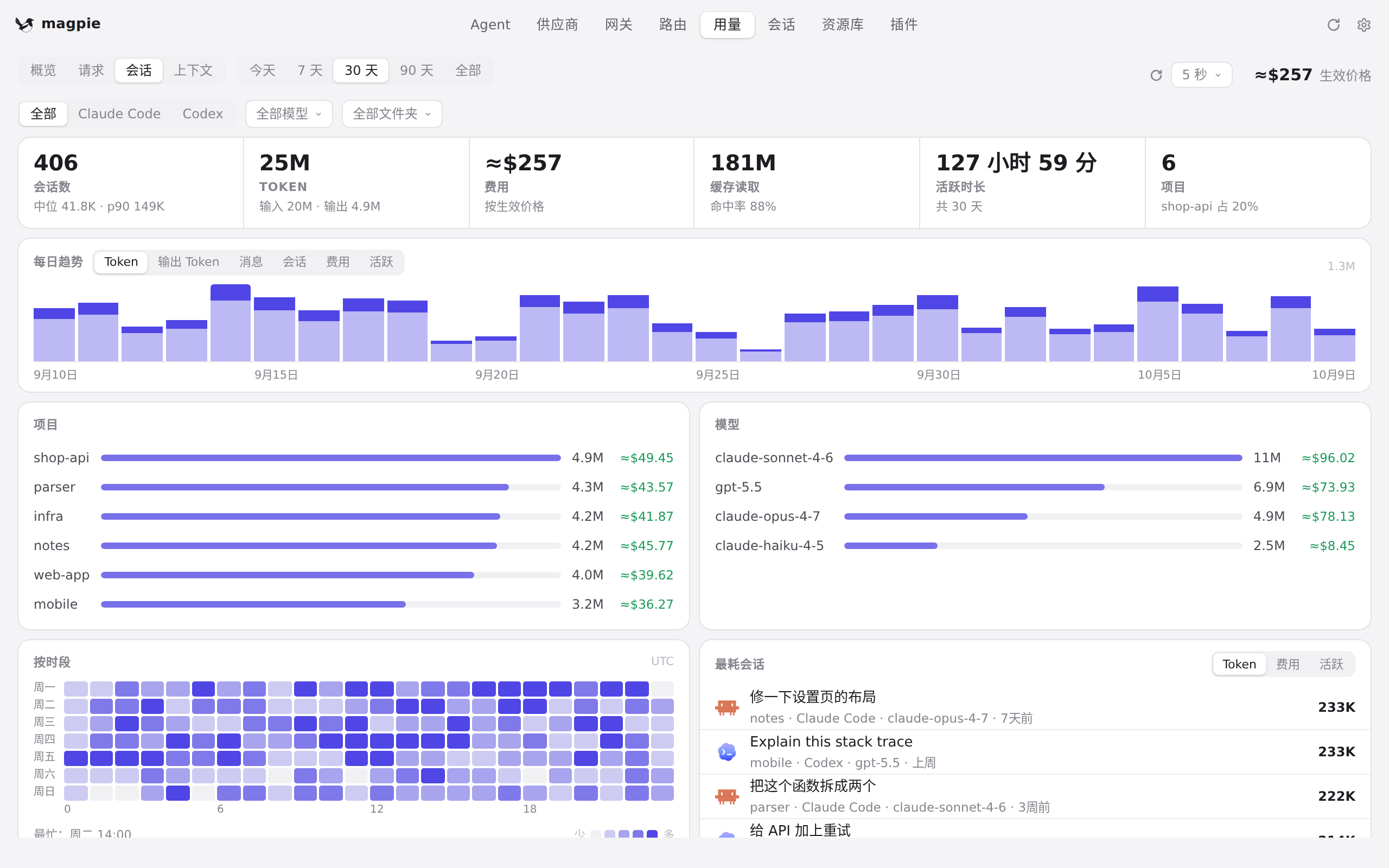Screen dimensions: 1389x868
Task: Click the Claude Code icon for 修一下设置页的布局
Action: coord(727,707)
